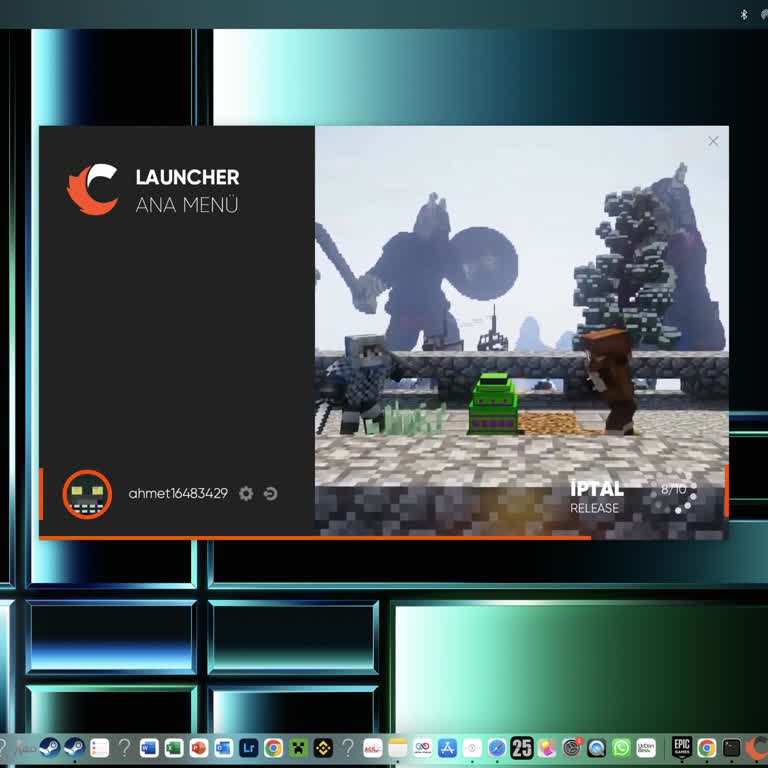
Task: Open Microsoft Excel in the dock
Action: pyautogui.click(x=174, y=748)
